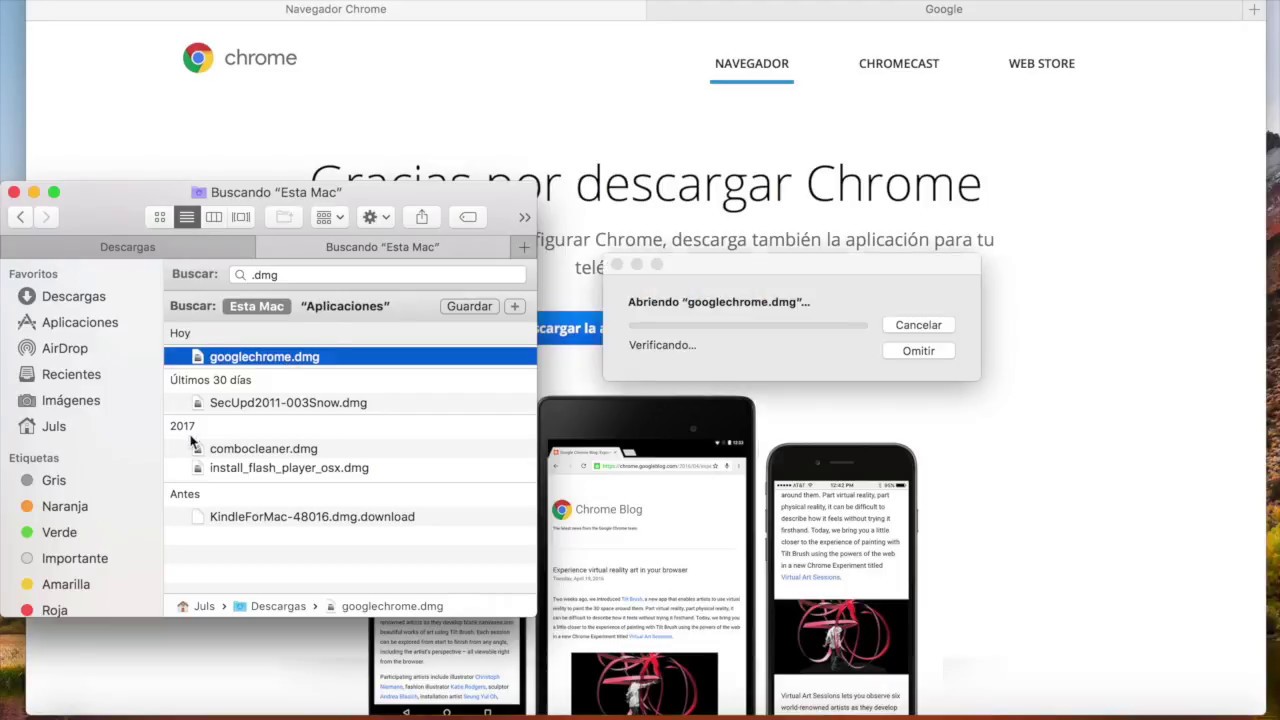Click Juls in the path bar
1280x720 pixels.
click(x=196, y=606)
